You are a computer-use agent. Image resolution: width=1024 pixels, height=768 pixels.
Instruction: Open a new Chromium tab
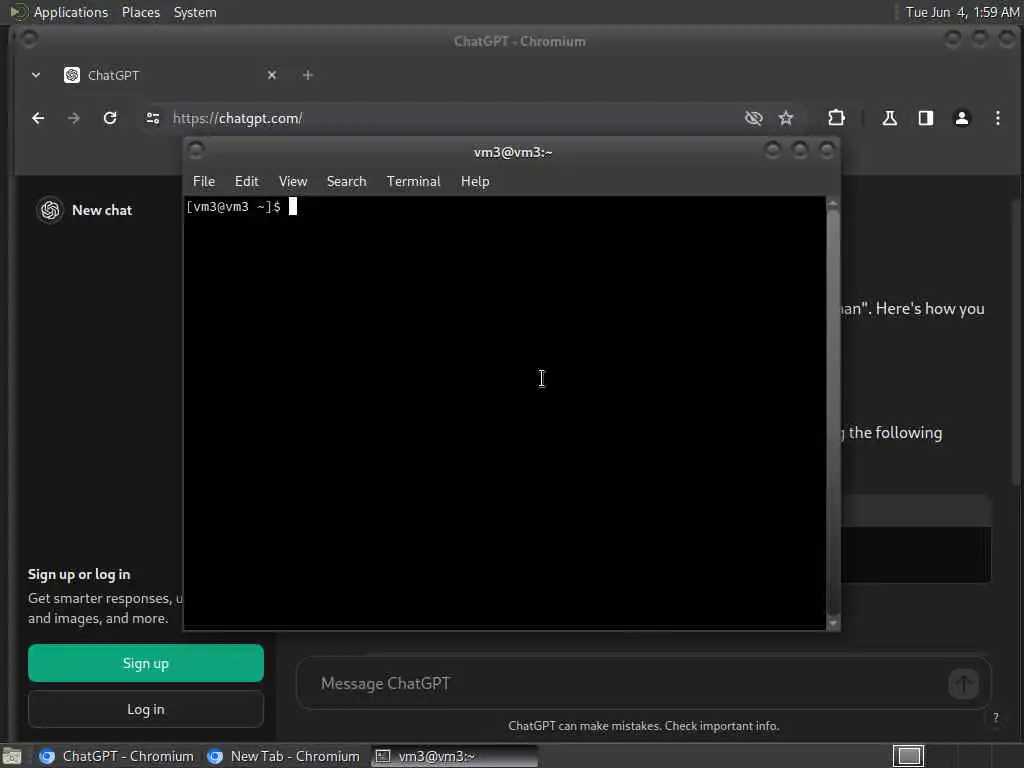tap(308, 75)
